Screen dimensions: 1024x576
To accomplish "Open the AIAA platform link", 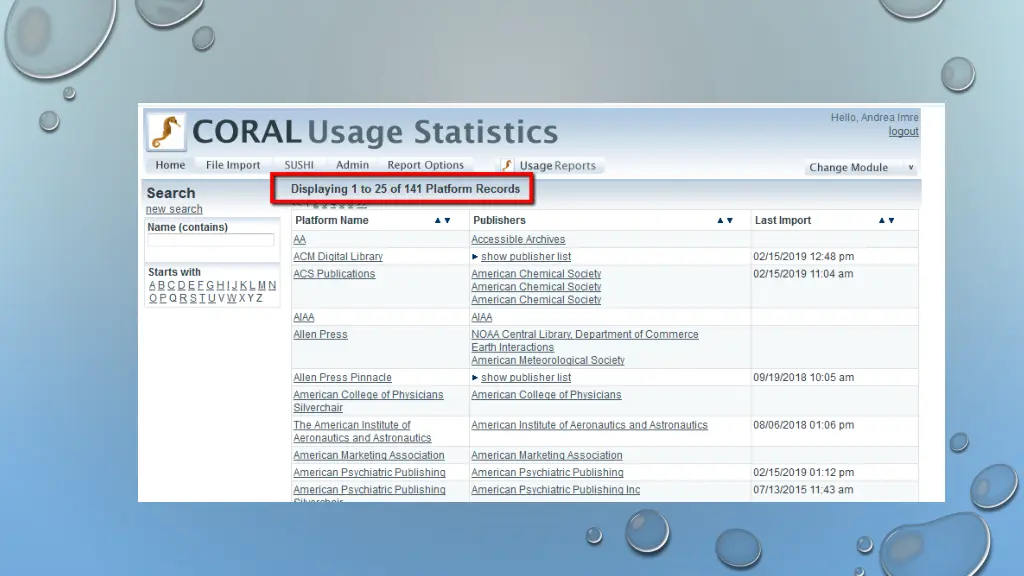I will tap(304, 317).
